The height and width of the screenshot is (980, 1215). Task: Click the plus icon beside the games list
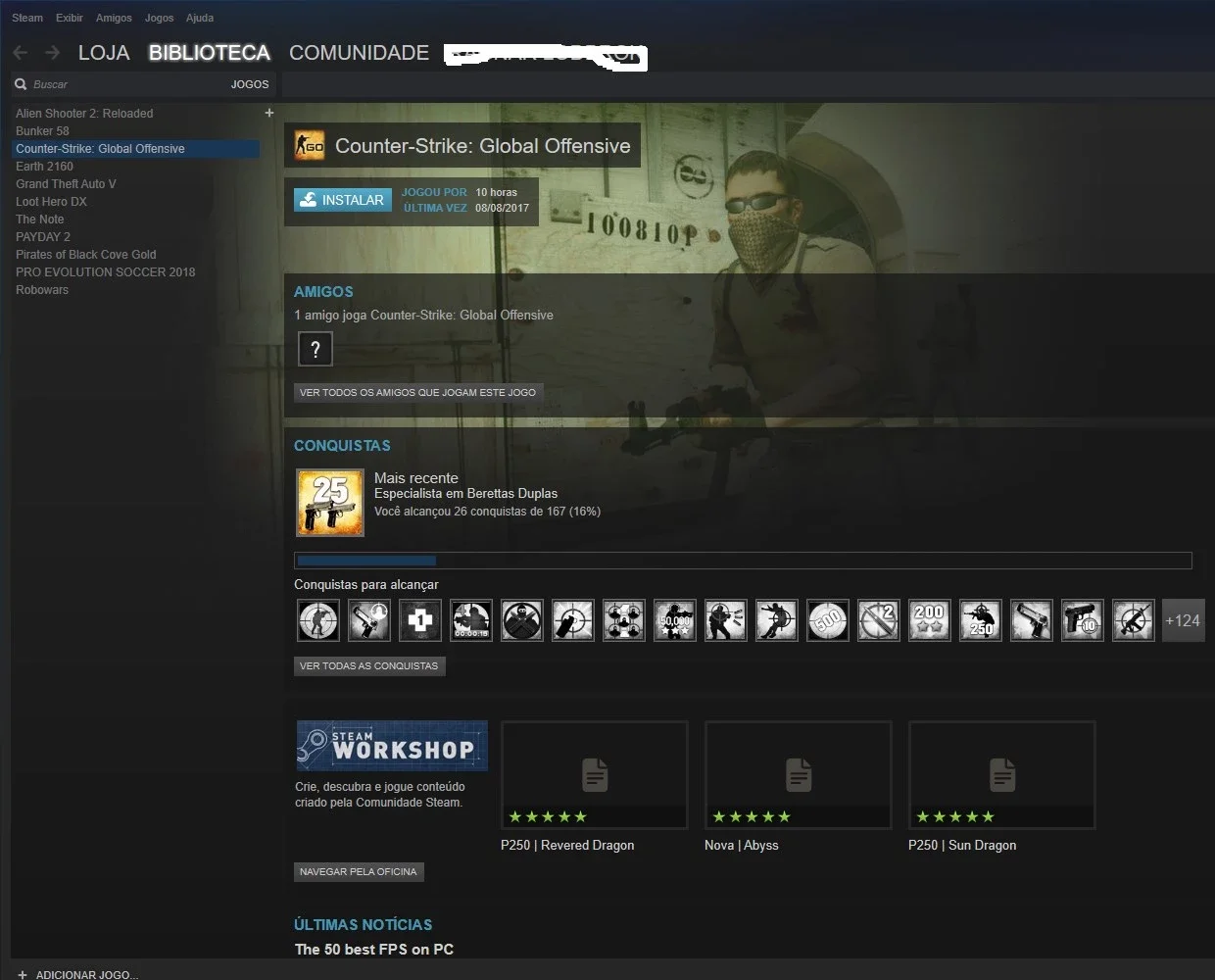pos(269,113)
